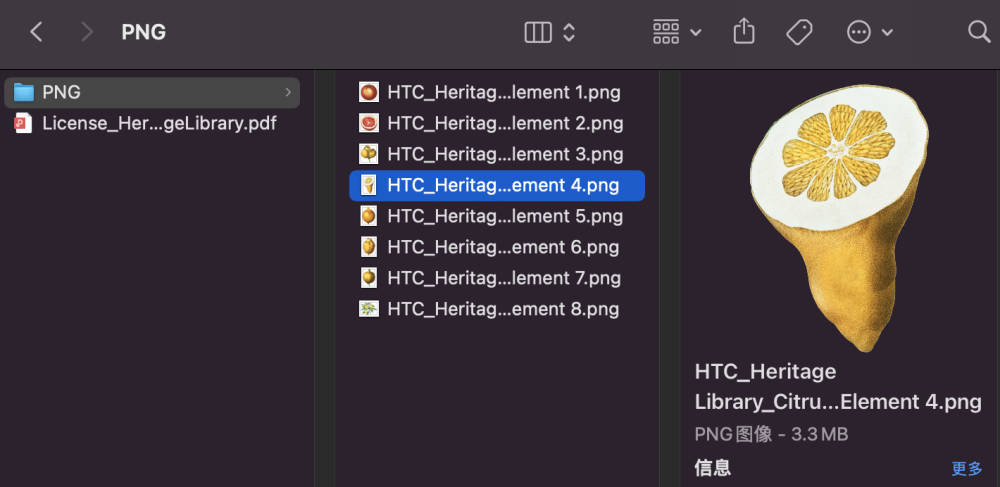Click the blue PNG folder icon
Image resolution: width=1000 pixels, height=487 pixels.
pyautogui.click(x=24, y=92)
